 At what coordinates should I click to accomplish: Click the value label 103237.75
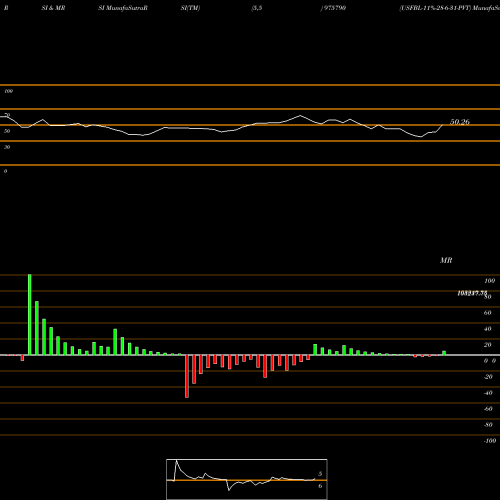tap(472, 293)
